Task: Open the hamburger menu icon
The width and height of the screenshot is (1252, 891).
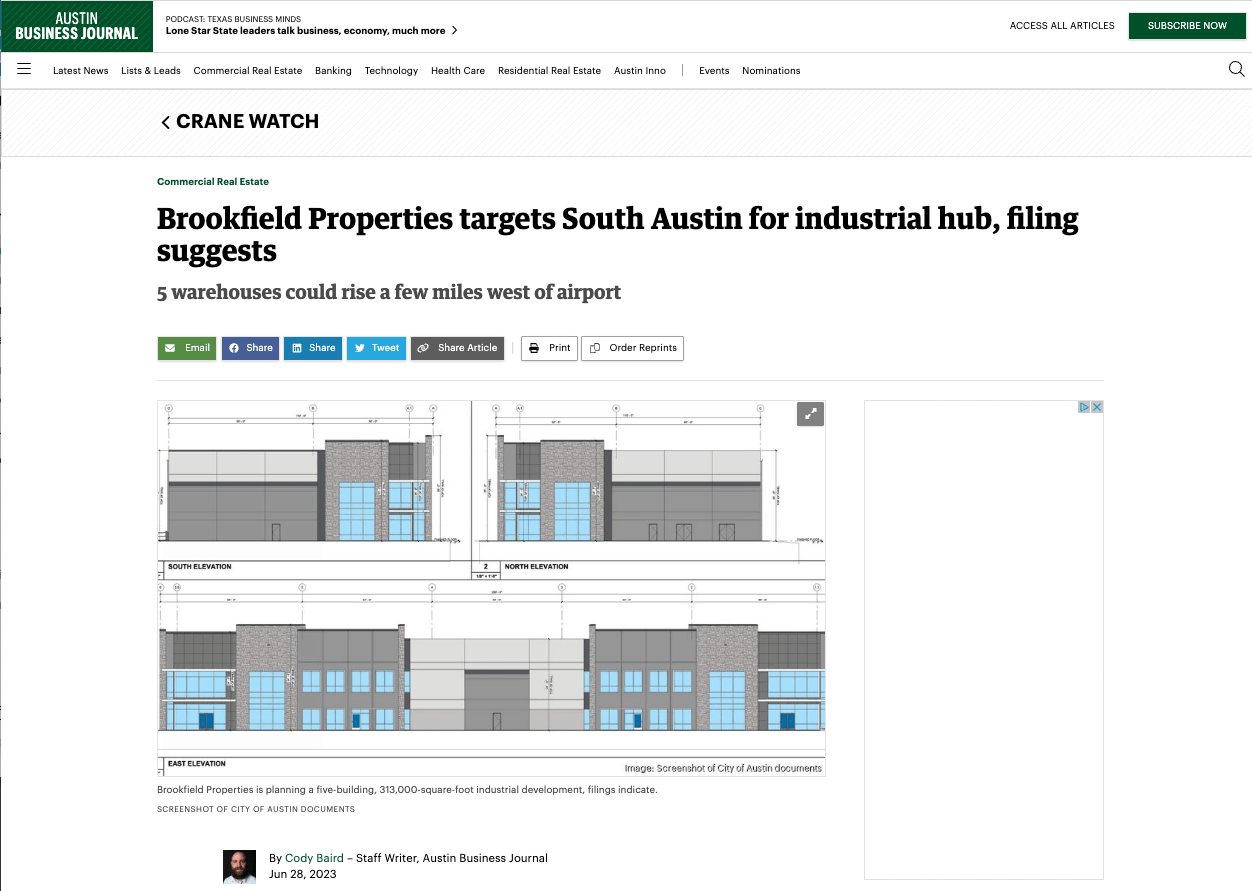Action: click(24, 69)
